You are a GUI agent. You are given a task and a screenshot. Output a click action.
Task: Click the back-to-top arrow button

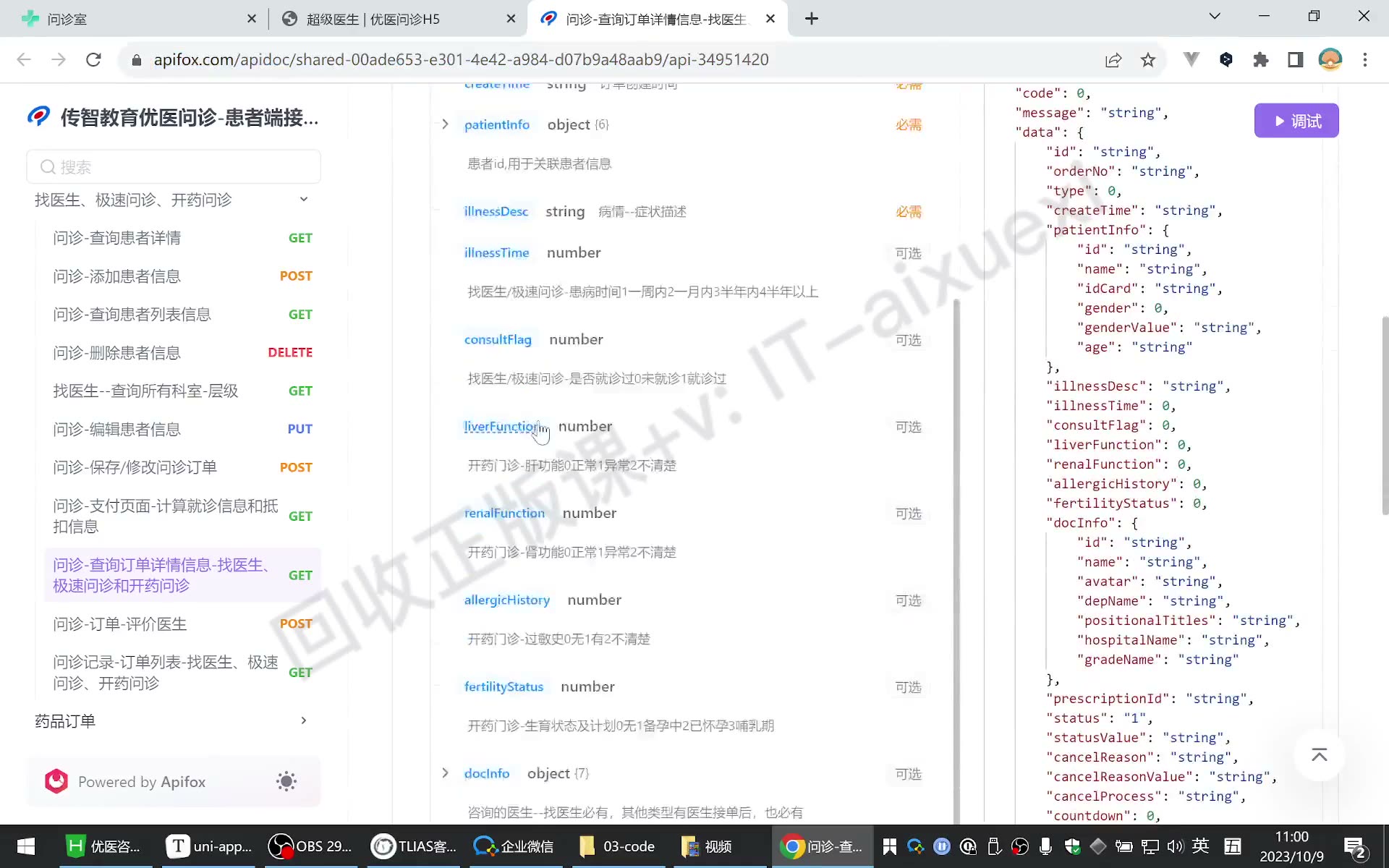click(x=1320, y=755)
